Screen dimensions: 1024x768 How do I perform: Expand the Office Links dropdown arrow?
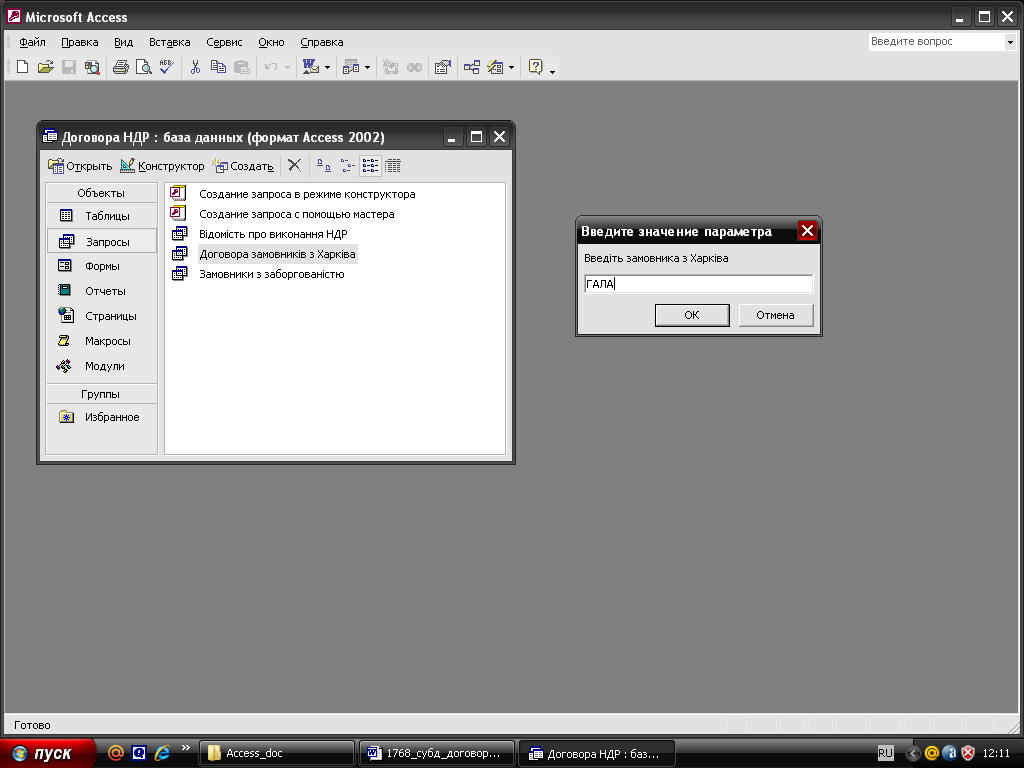pos(327,67)
